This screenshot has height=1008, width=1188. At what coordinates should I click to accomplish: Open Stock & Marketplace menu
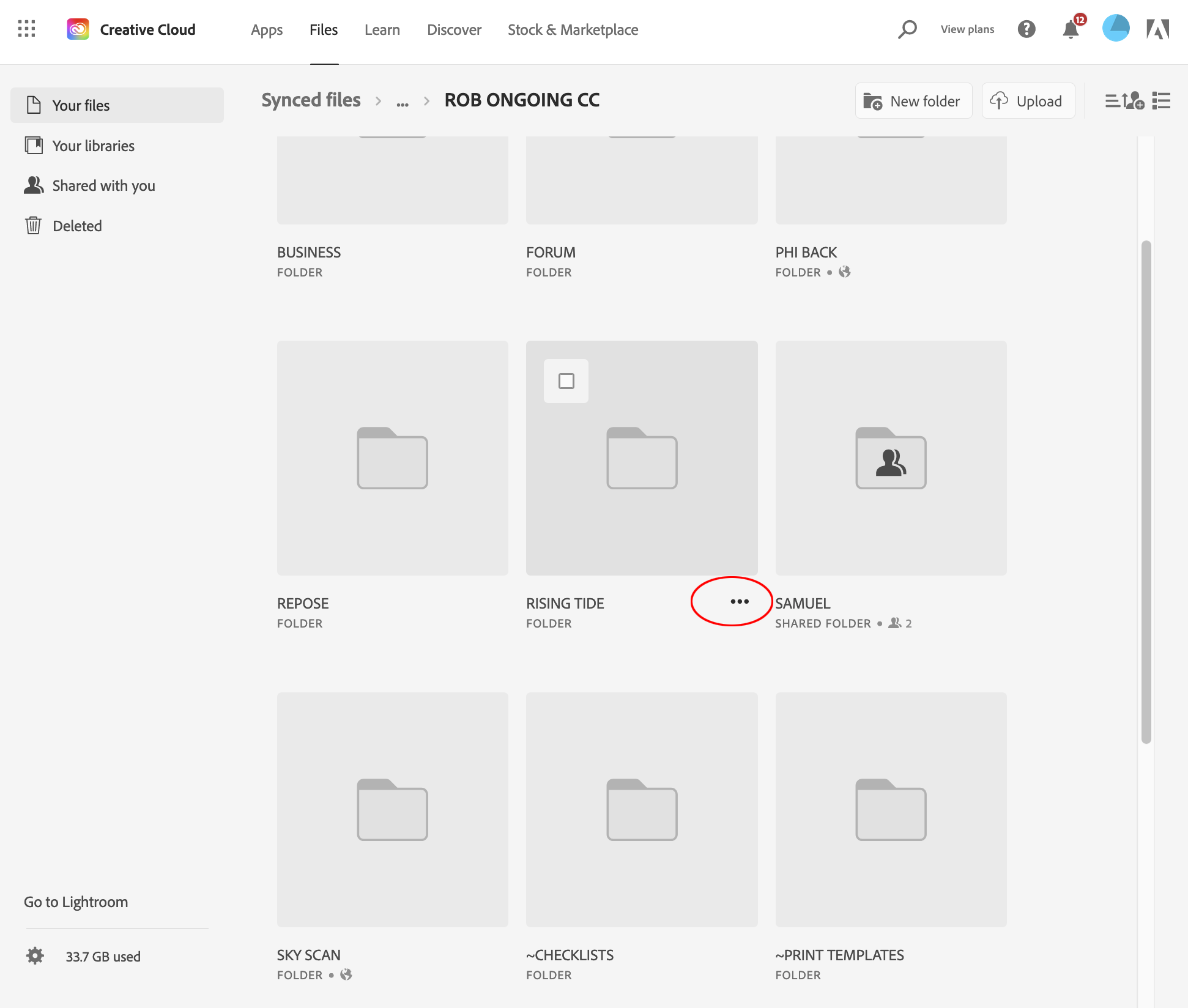pyautogui.click(x=573, y=29)
